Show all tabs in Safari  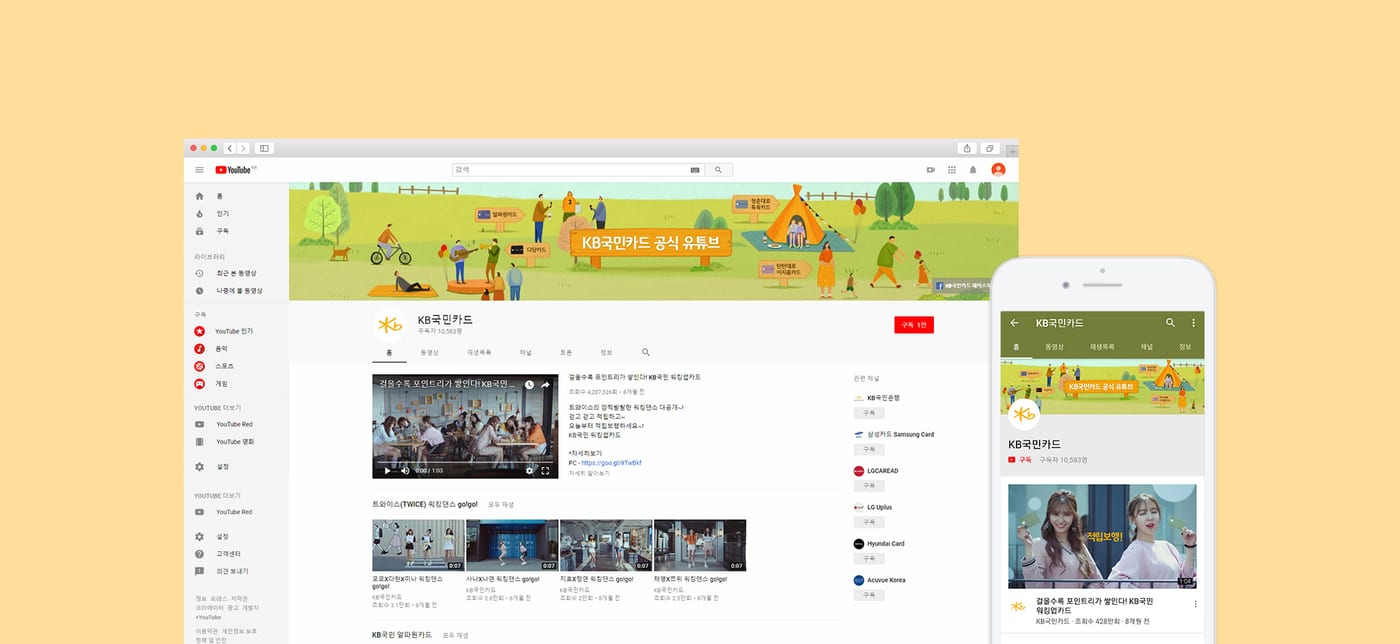point(990,148)
